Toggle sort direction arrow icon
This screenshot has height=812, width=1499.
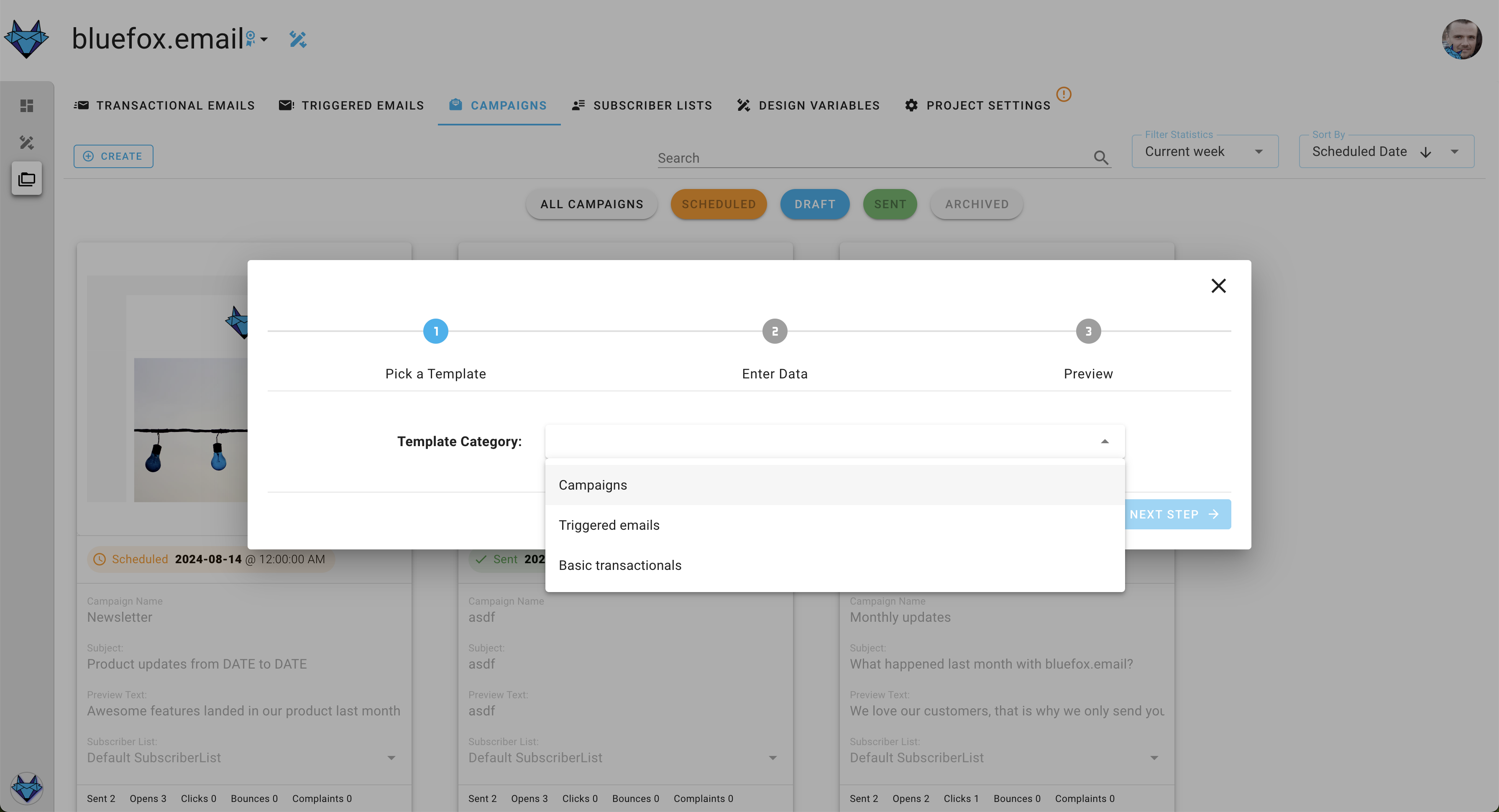(1426, 152)
